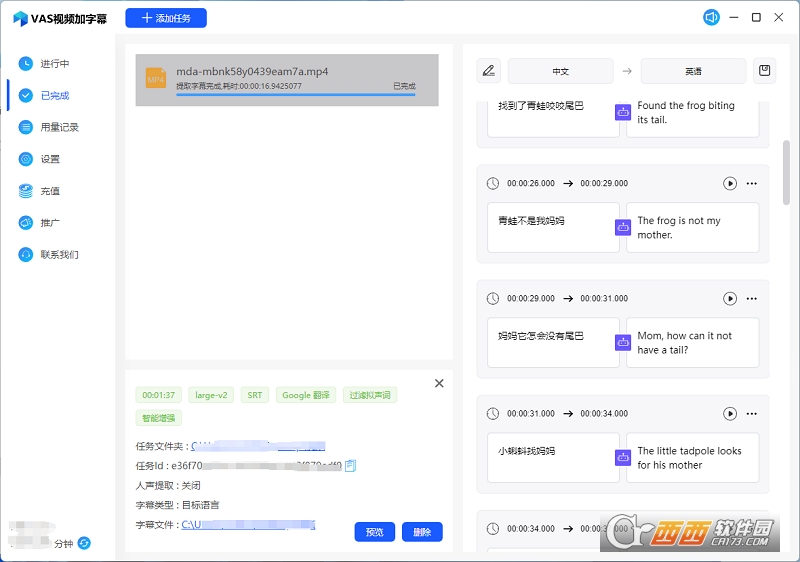800x562 pixels.
Task: Click the large-v2 model tag
Action: 211,395
